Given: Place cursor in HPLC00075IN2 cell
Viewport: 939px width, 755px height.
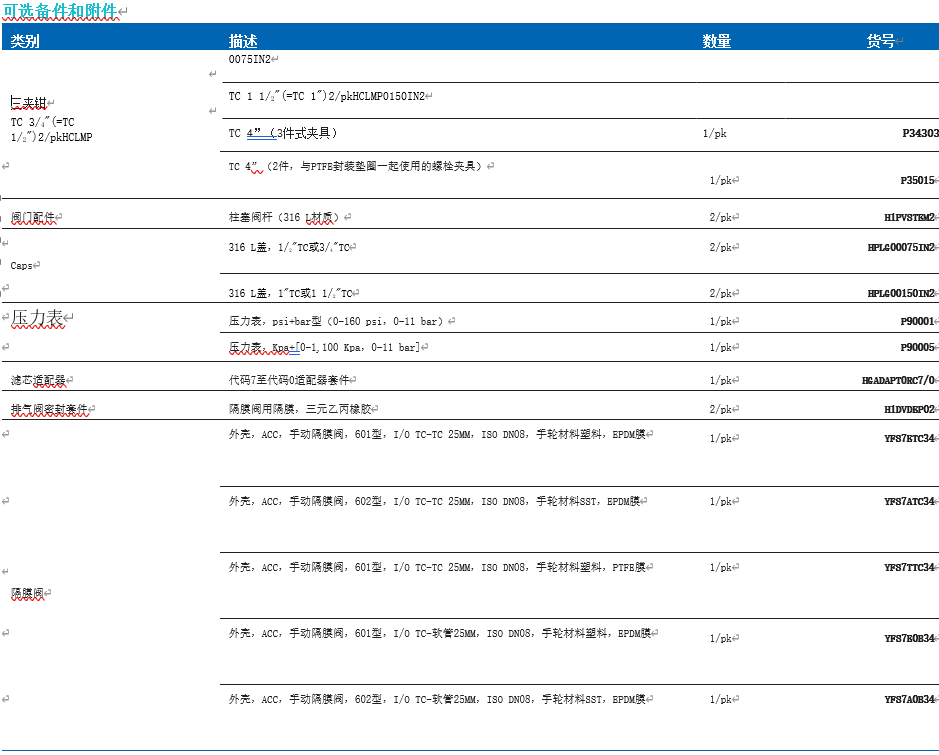Looking at the screenshot, I should click(x=900, y=247).
